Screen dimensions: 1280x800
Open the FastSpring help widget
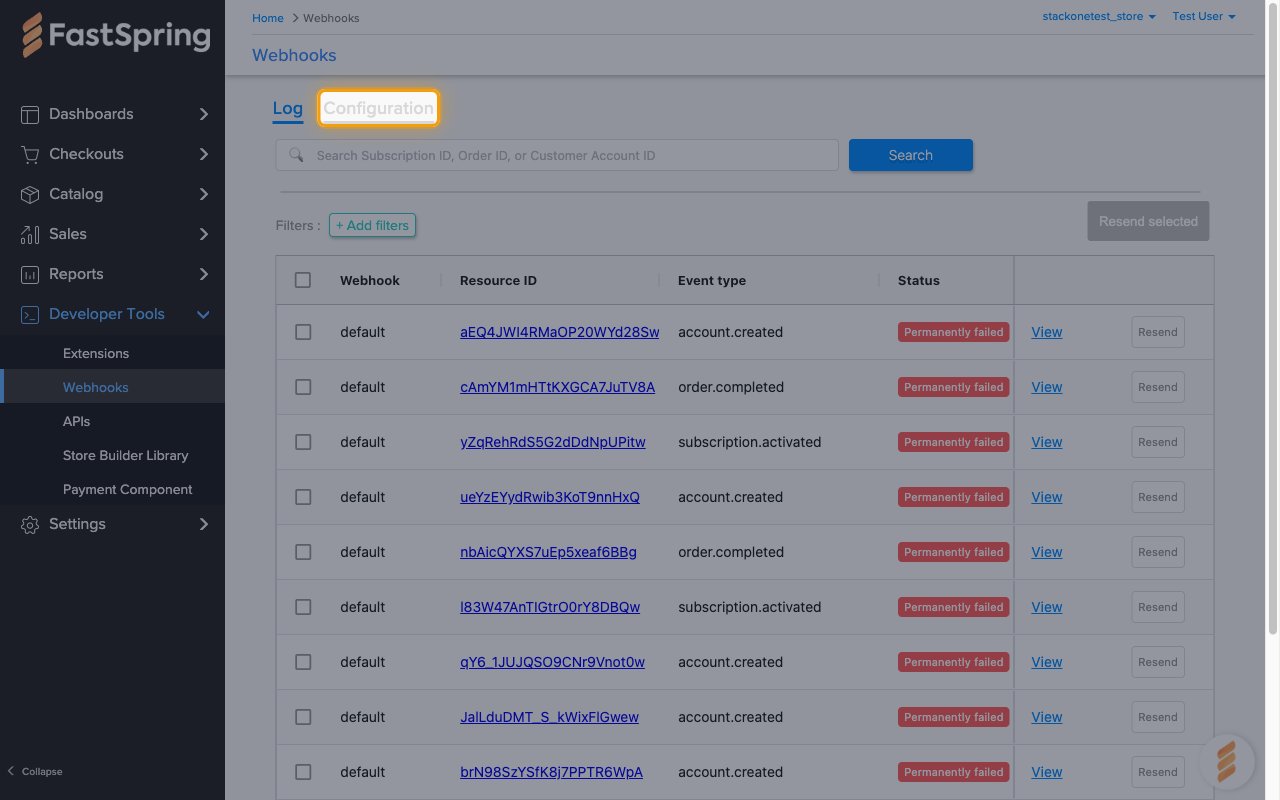(x=1226, y=761)
